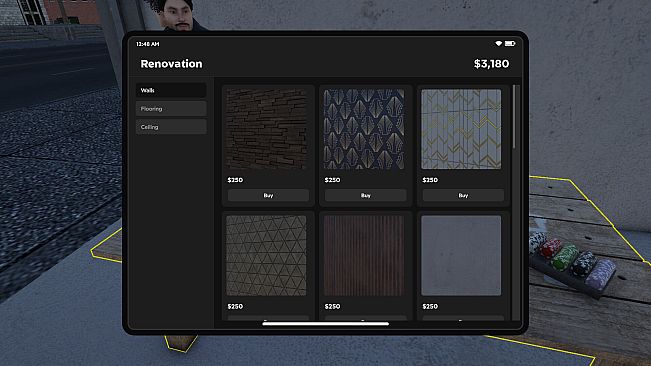The height and width of the screenshot is (366, 651).
Task: Click the 12:48 AM clock text
Action: click(148, 44)
